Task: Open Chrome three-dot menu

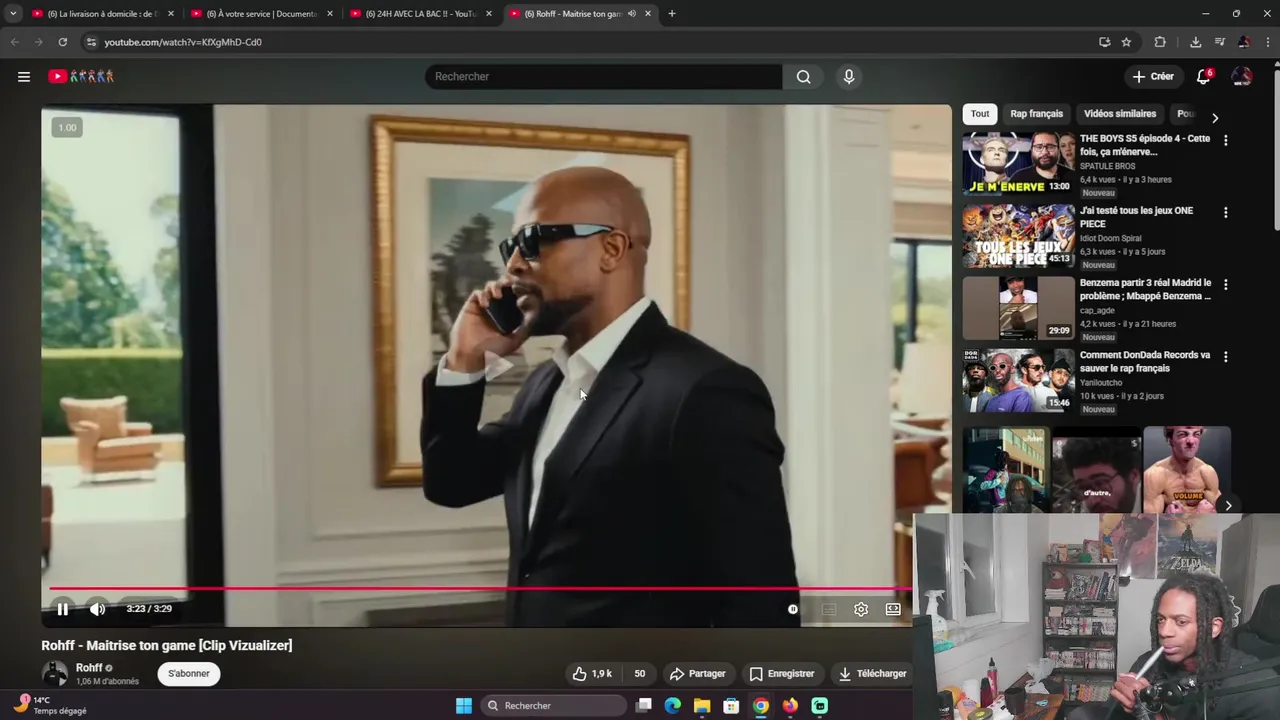Action: (x=1268, y=42)
